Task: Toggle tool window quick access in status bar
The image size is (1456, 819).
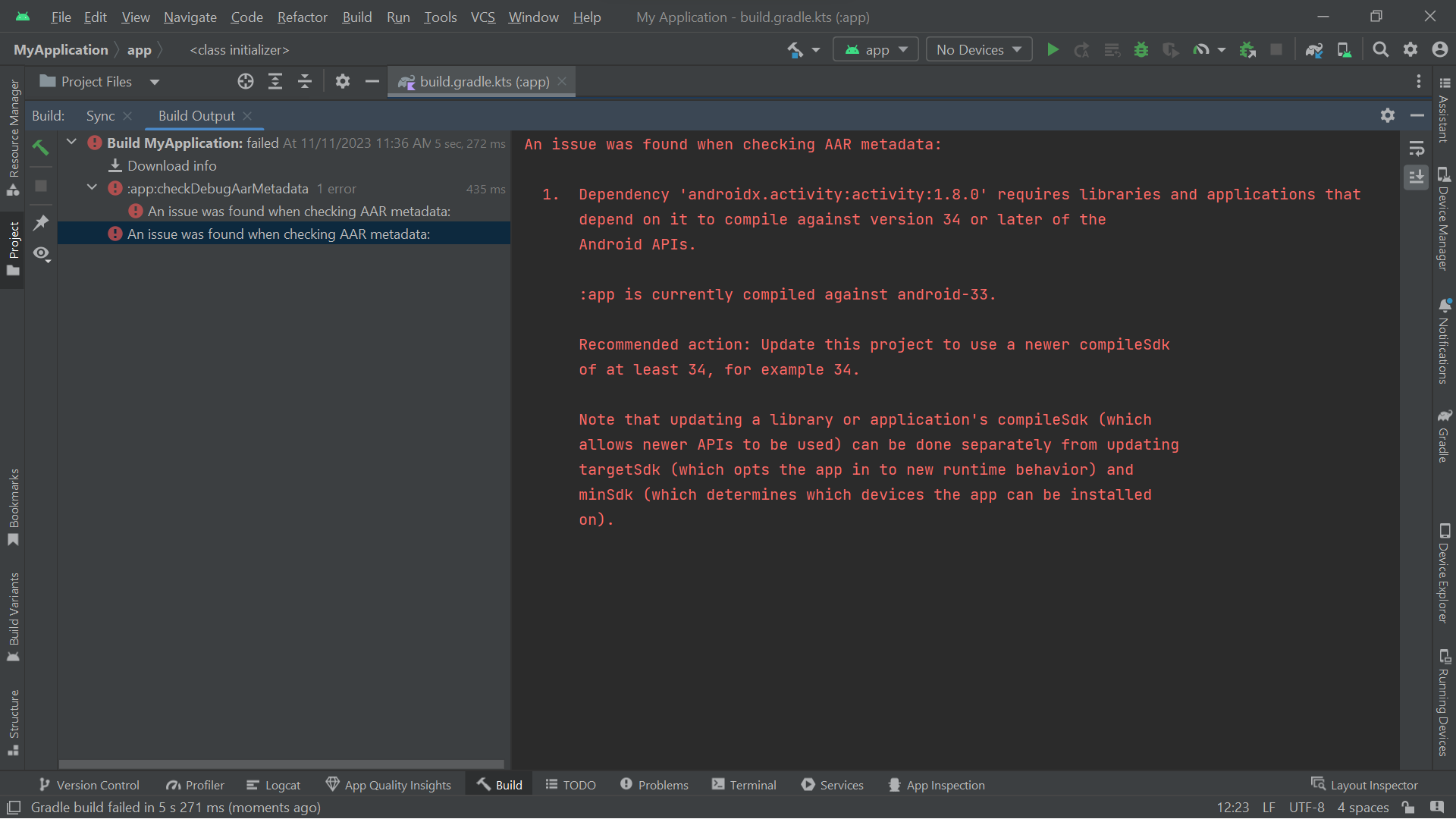Action: [x=14, y=808]
